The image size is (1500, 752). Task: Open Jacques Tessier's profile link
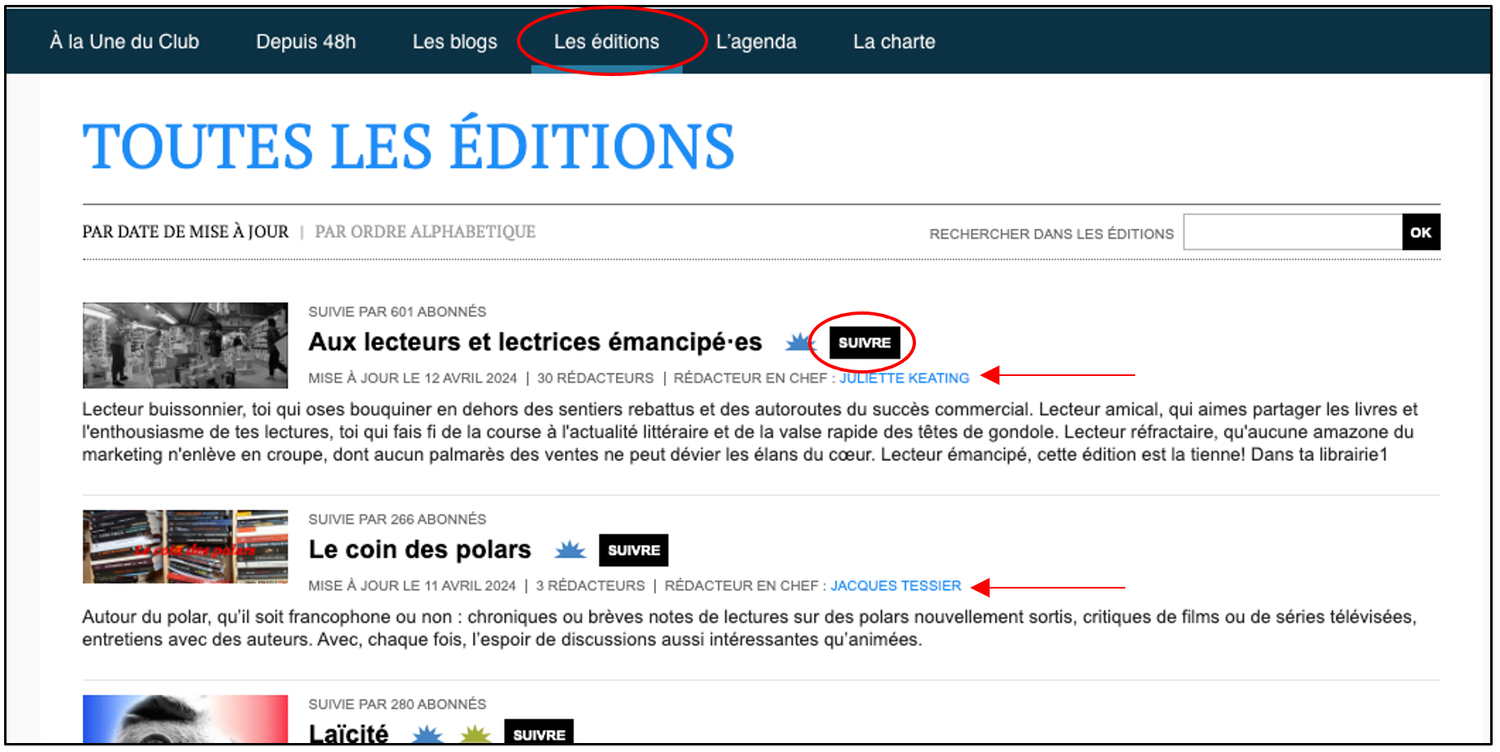pyautogui.click(x=896, y=586)
